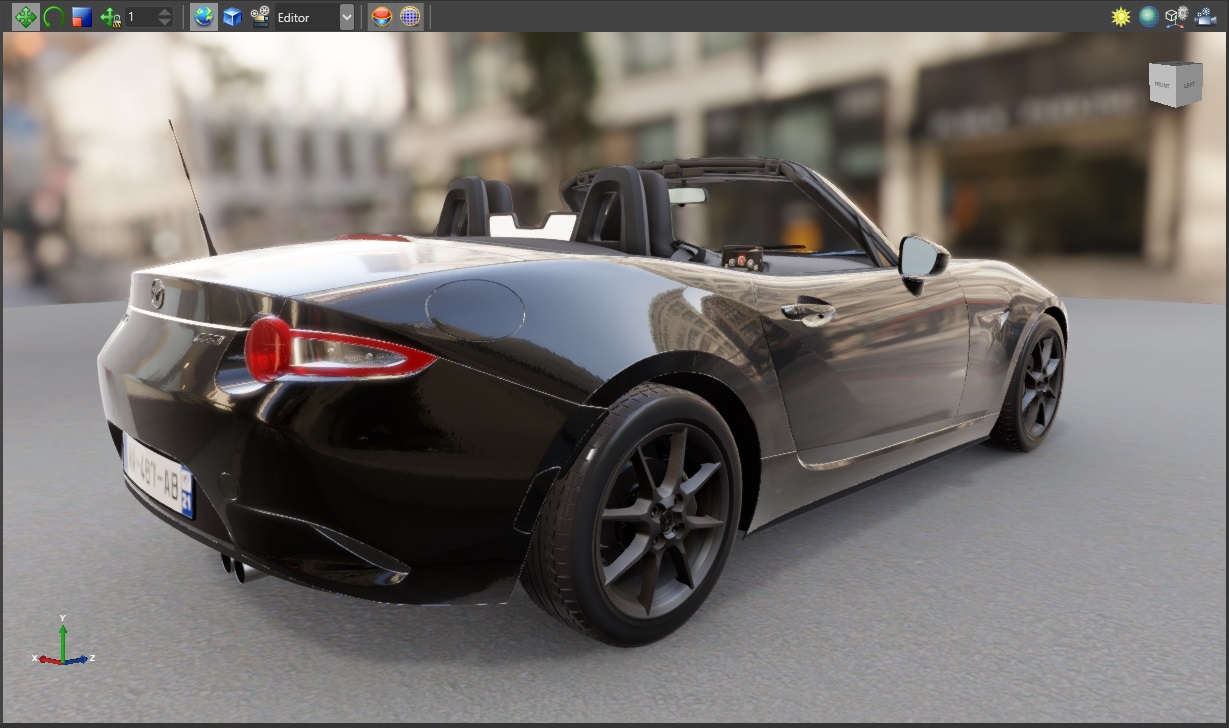Click the blue cube local space icon
The width and height of the screenshot is (1229, 728).
tap(232, 17)
